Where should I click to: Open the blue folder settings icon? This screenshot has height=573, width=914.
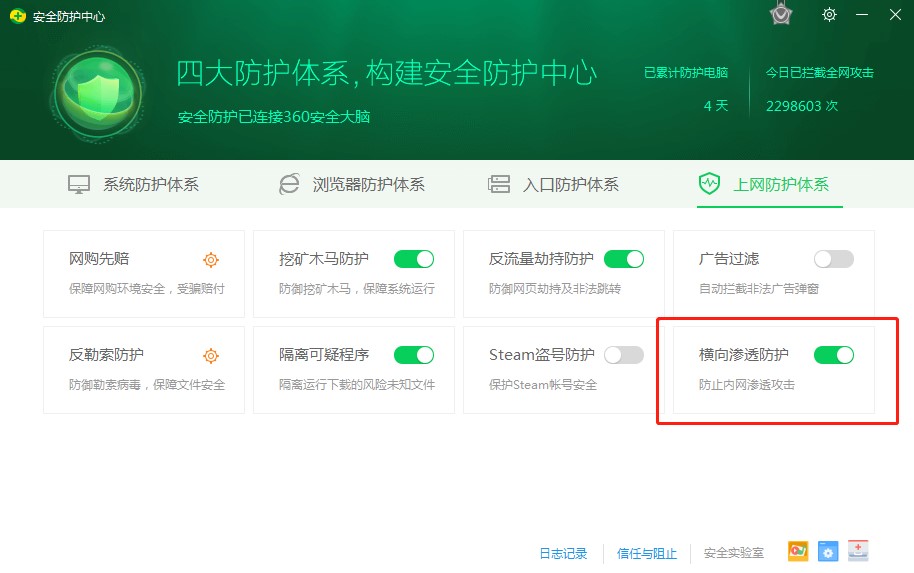pos(828,551)
